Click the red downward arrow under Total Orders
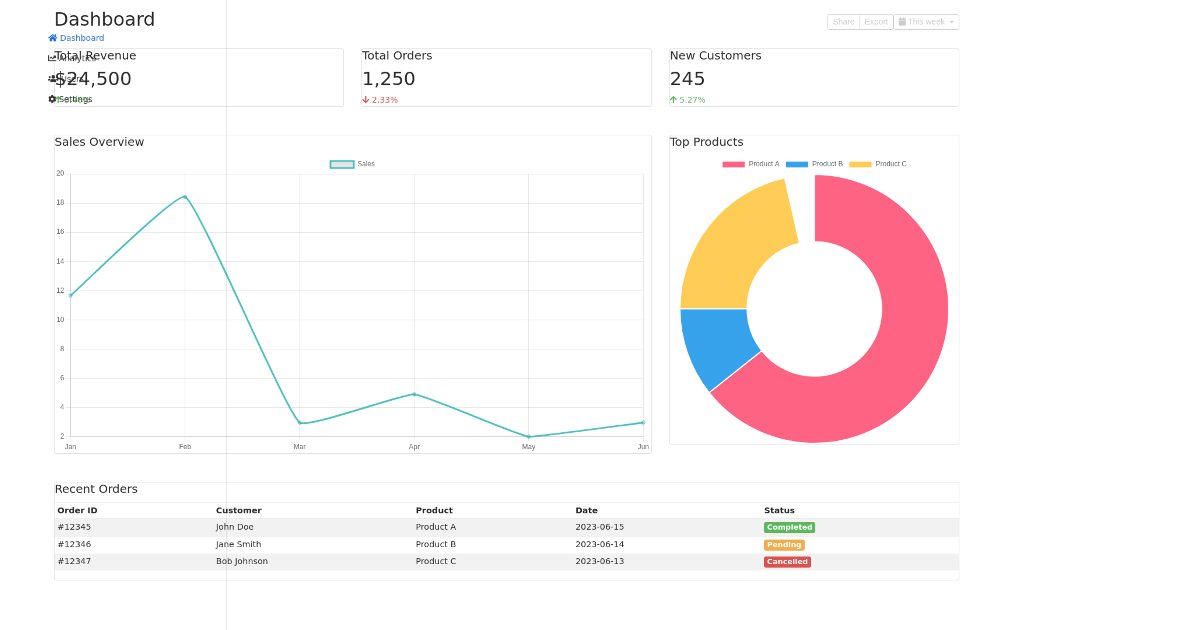1200x630 pixels. click(366, 100)
